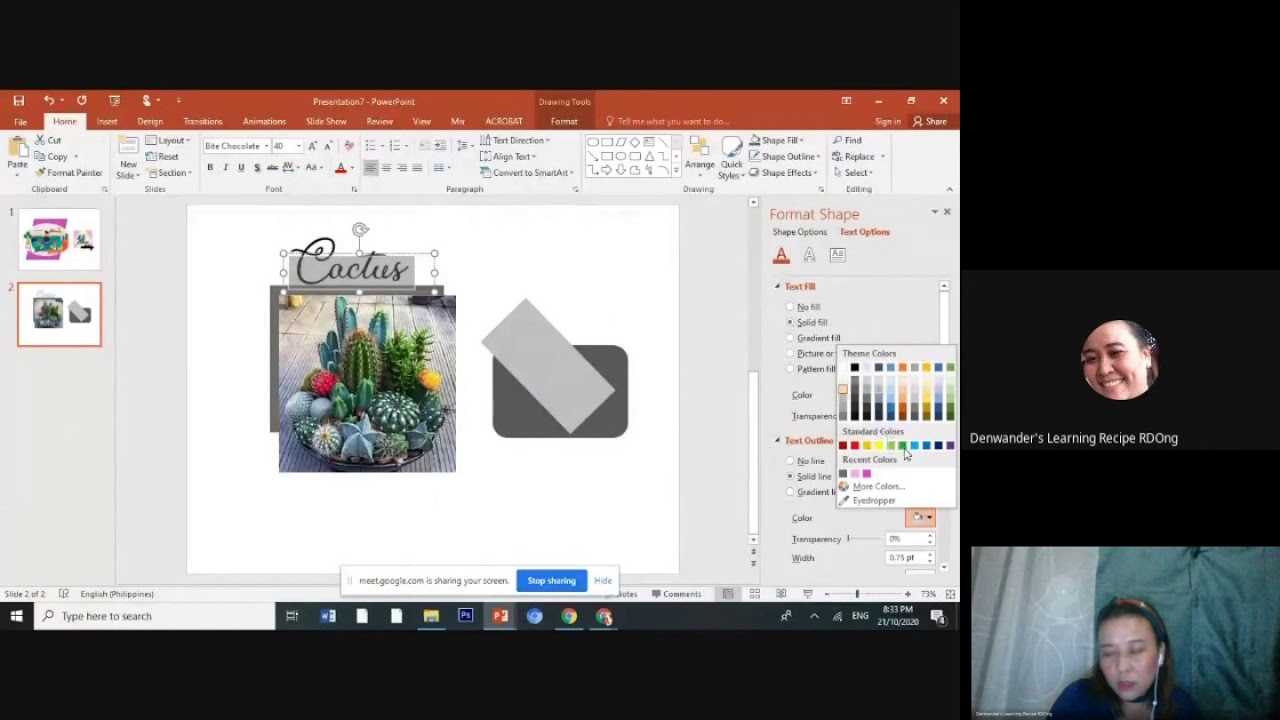Click Stop sharing button
This screenshot has width=1280, height=720.
[x=551, y=580]
